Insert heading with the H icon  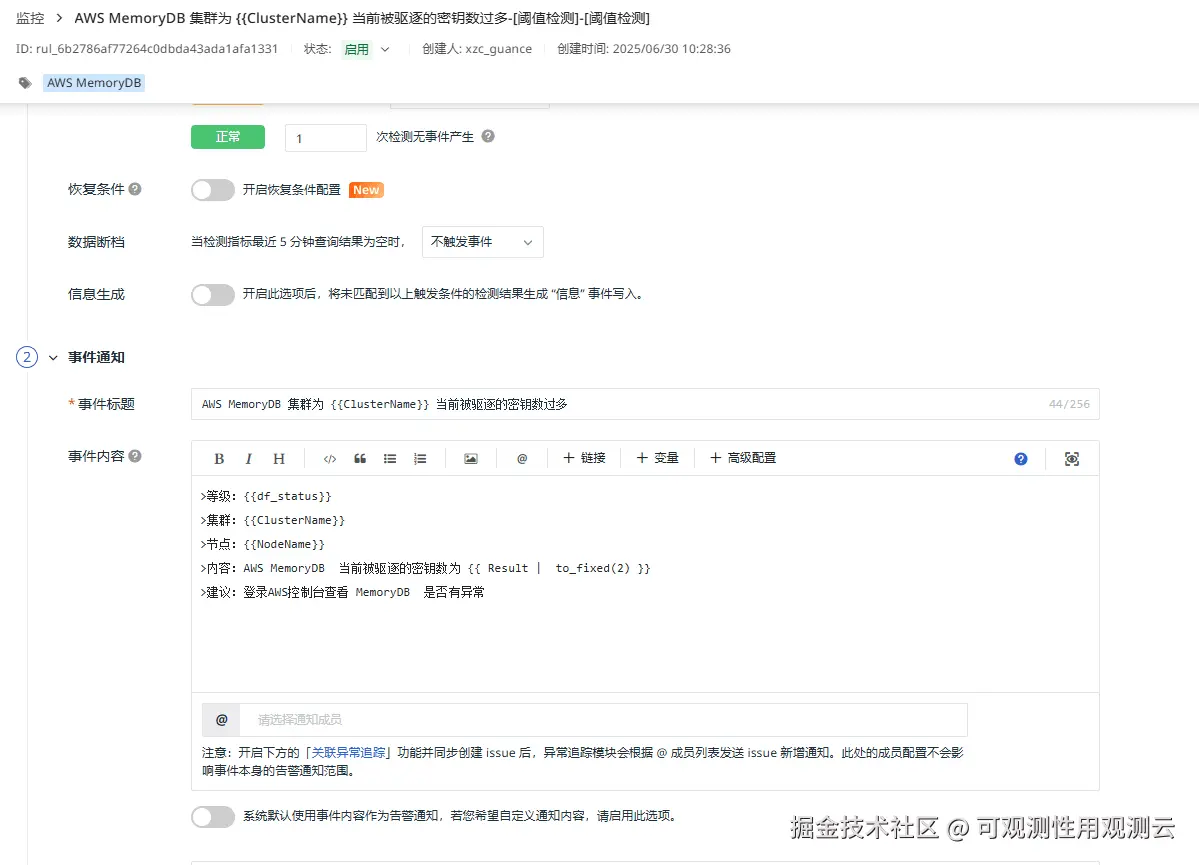tap(279, 459)
